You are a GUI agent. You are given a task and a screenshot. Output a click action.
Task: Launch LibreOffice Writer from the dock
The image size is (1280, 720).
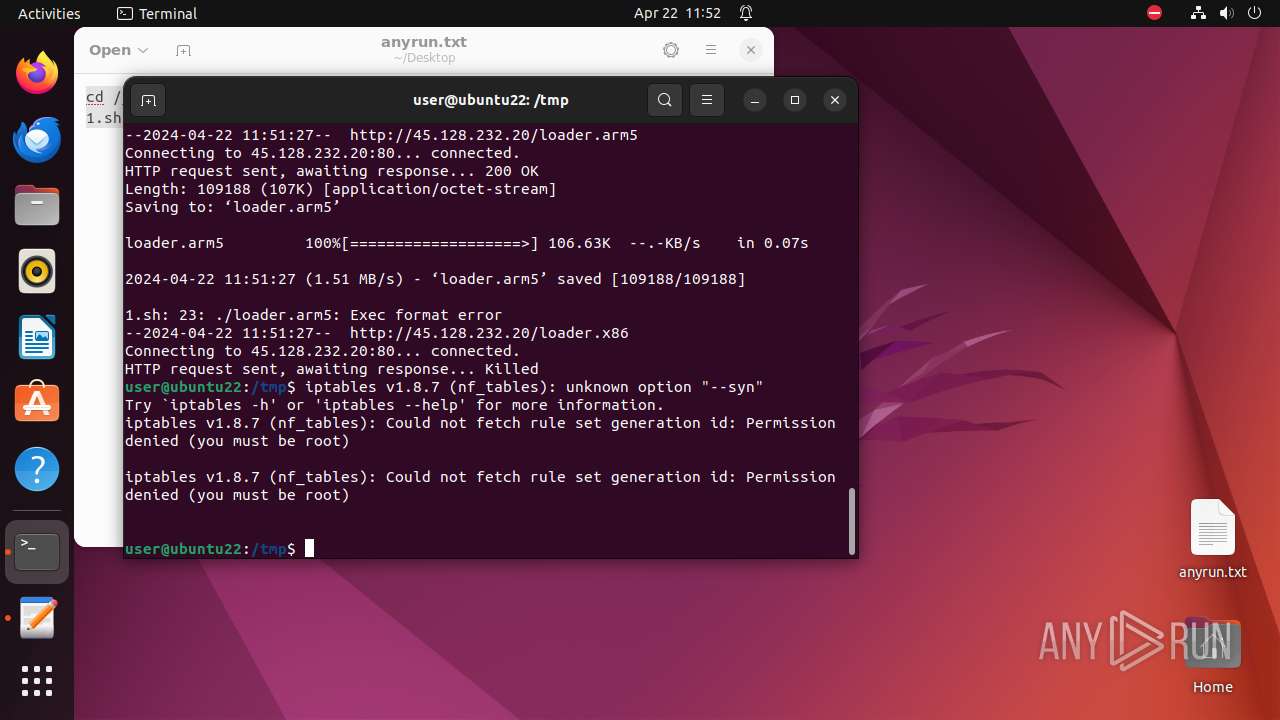click(x=37, y=337)
